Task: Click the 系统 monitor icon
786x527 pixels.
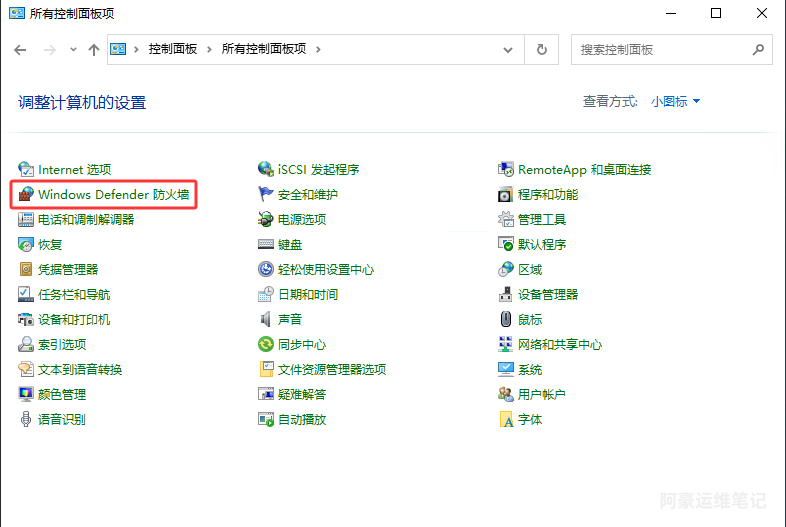Action: tap(506, 370)
